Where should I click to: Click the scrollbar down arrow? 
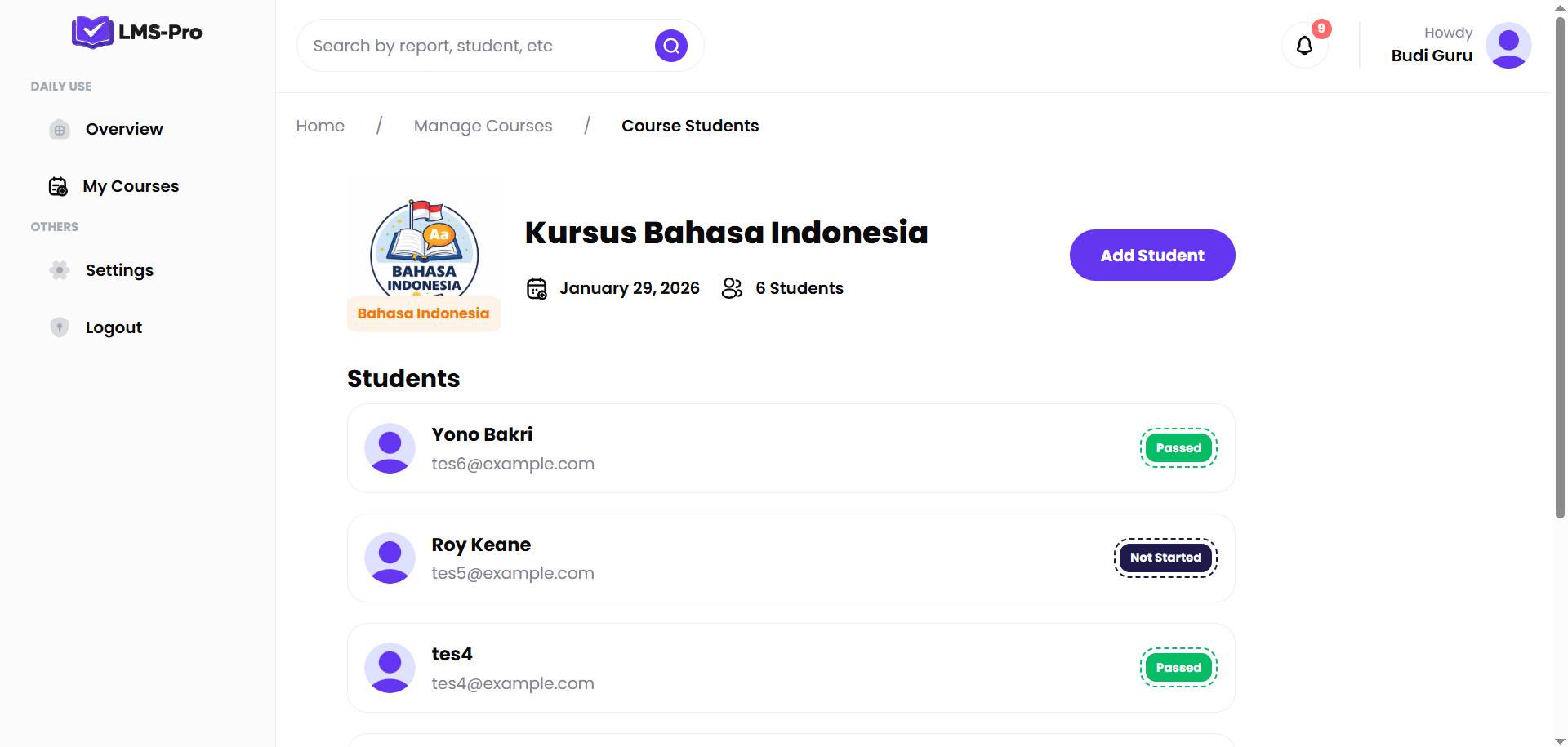(1560, 740)
